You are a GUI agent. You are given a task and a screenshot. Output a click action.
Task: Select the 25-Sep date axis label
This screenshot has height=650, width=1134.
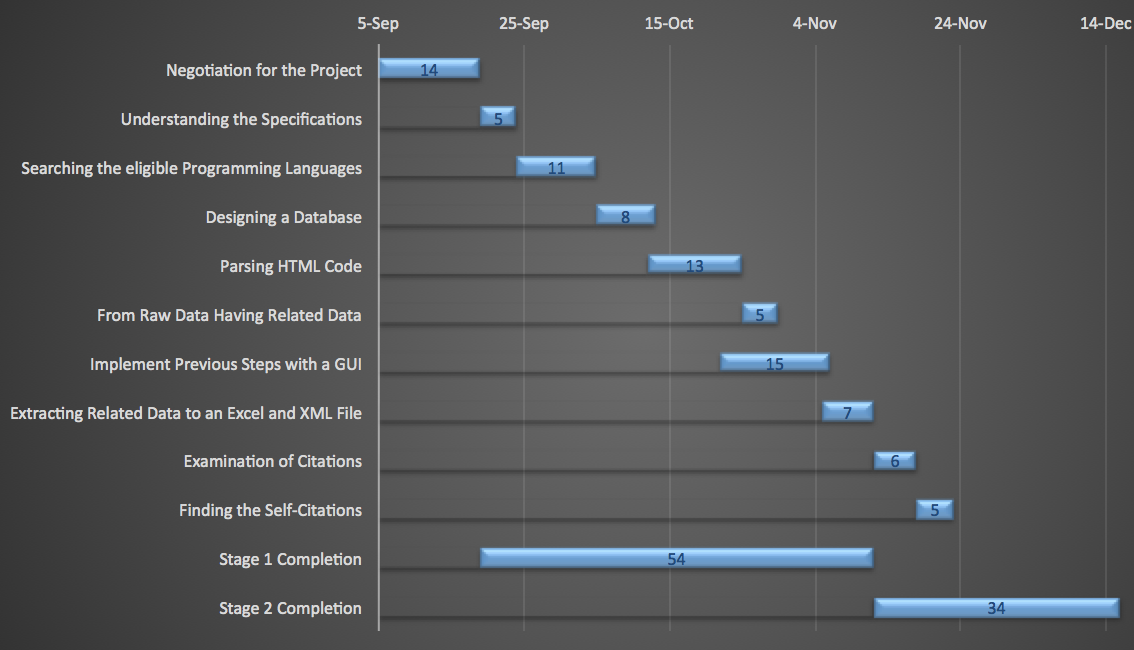[x=524, y=24]
